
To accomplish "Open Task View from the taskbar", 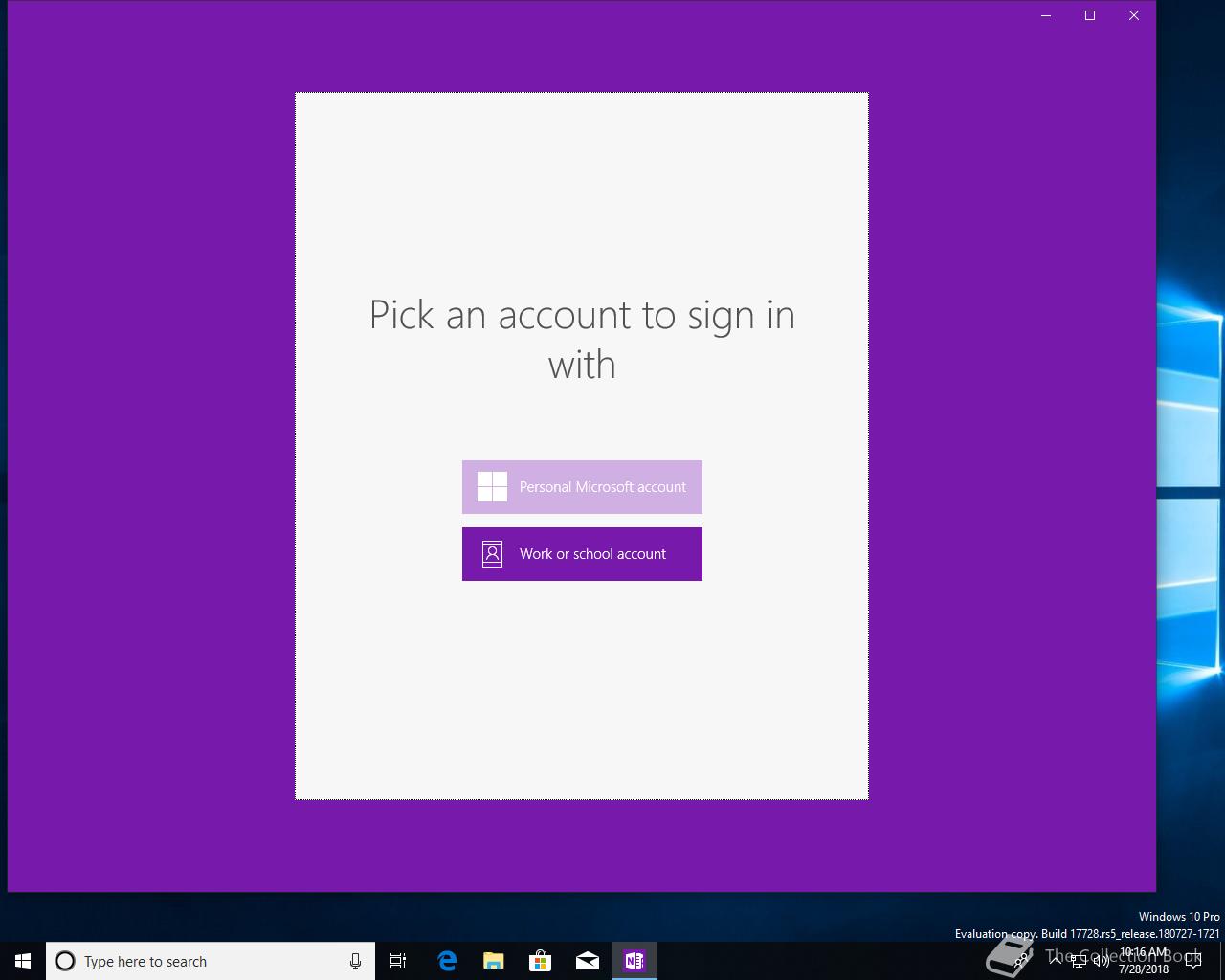I will point(398,961).
